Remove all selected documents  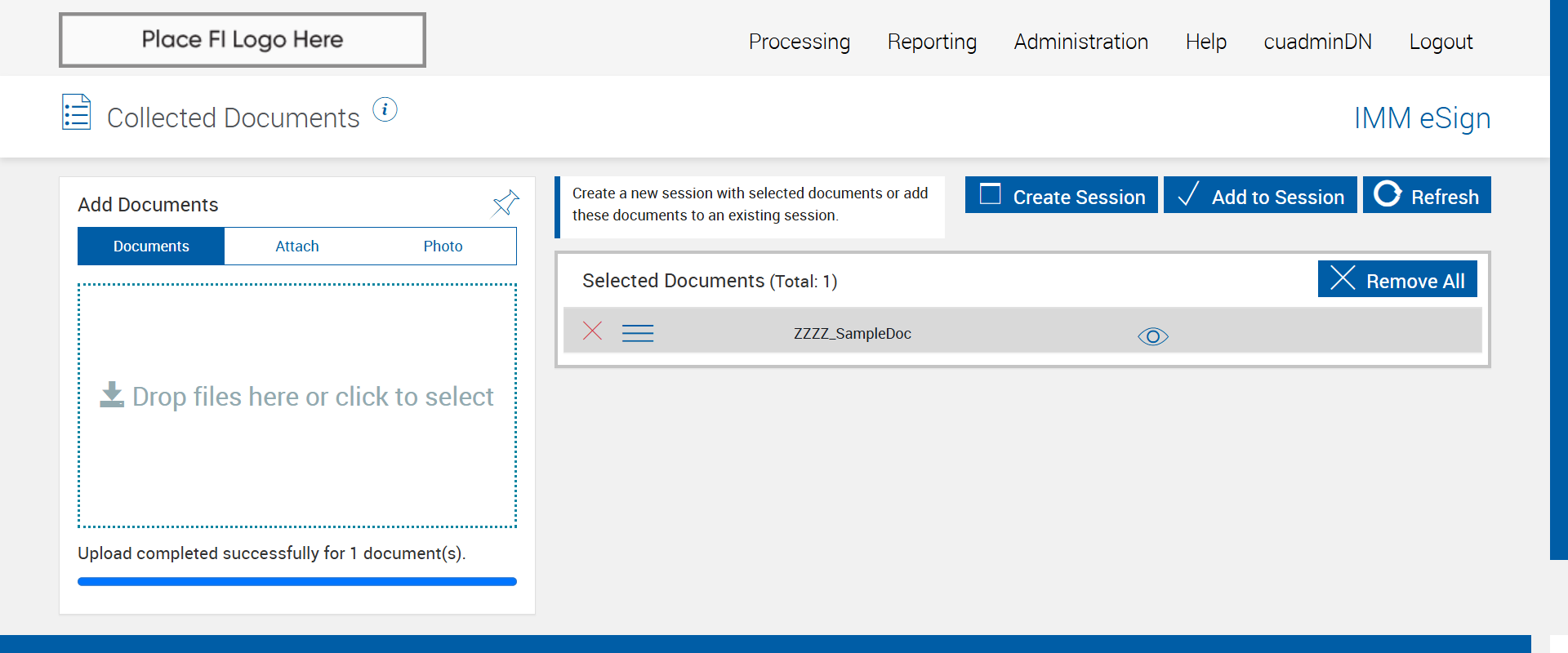tap(1396, 280)
